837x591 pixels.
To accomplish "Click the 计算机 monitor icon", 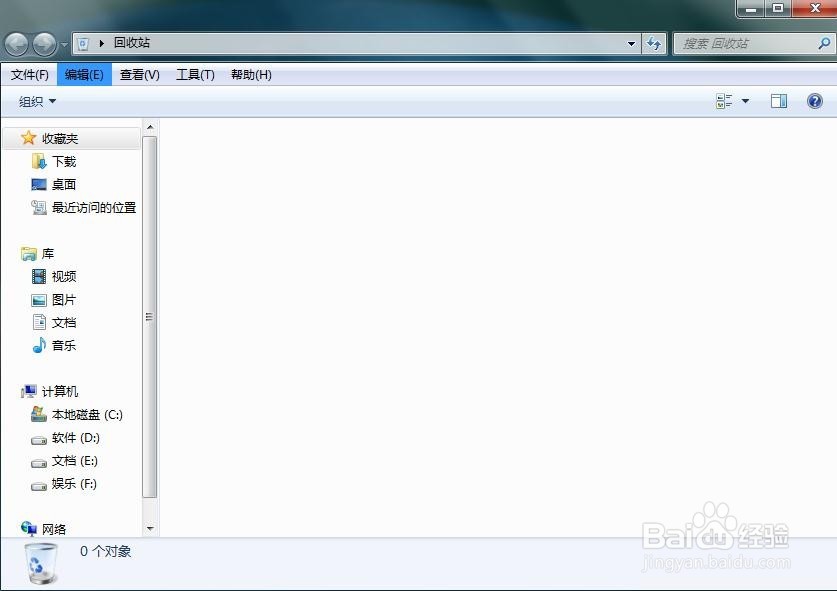I will (29, 391).
